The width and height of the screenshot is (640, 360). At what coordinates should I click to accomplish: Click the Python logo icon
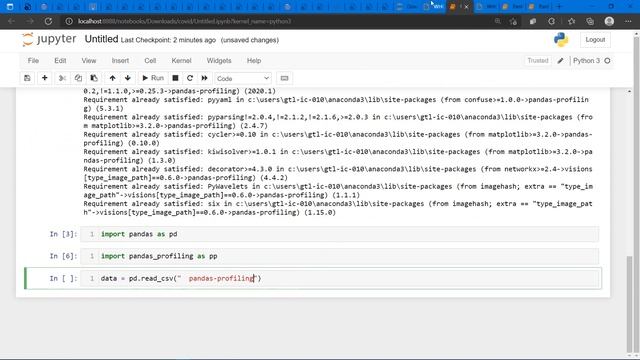tap(561, 40)
